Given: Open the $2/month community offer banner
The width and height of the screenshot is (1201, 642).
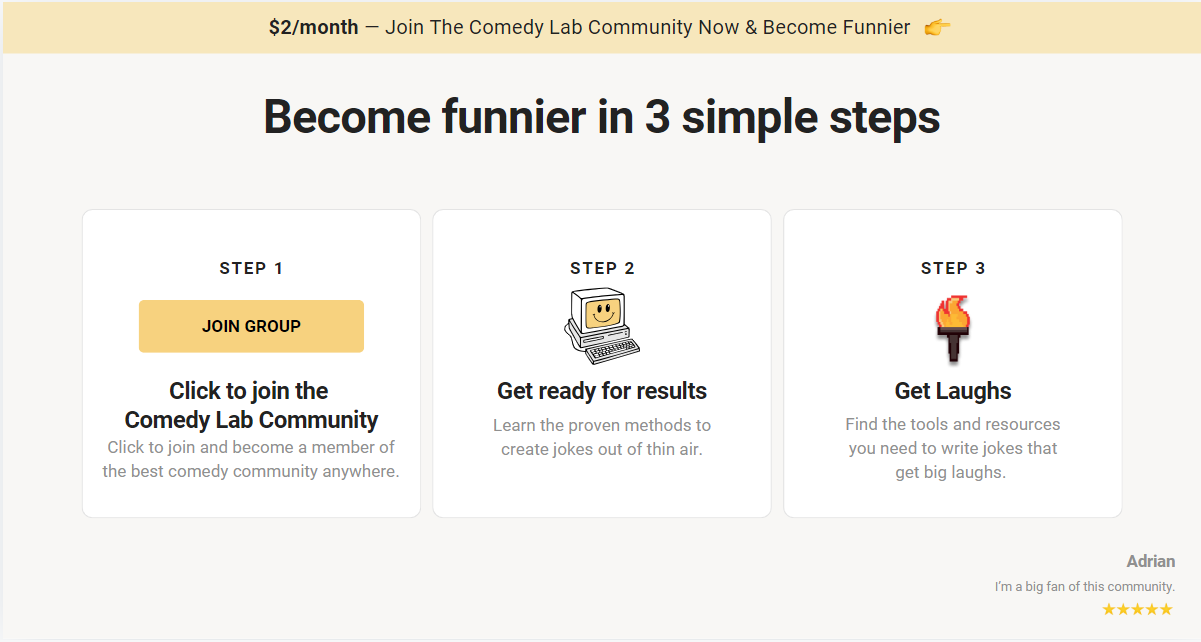Looking at the screenshot, I should pos(600,27).
